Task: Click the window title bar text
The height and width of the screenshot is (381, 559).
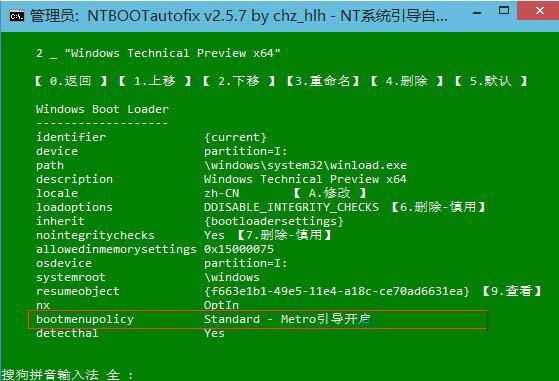Action: pos(239,16)
